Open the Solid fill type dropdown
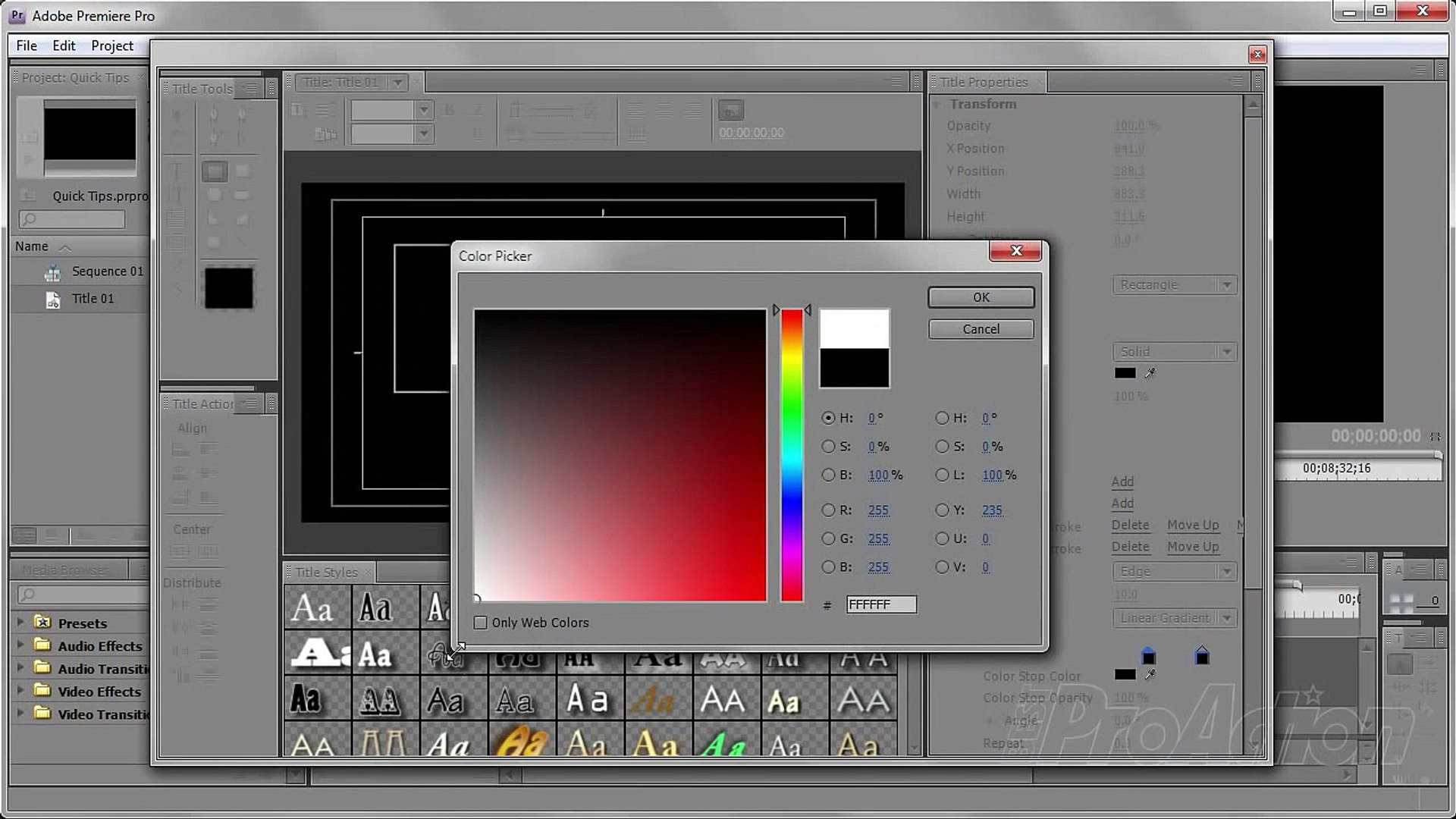Screen dimensions: 1456x819 (1174, 352)
